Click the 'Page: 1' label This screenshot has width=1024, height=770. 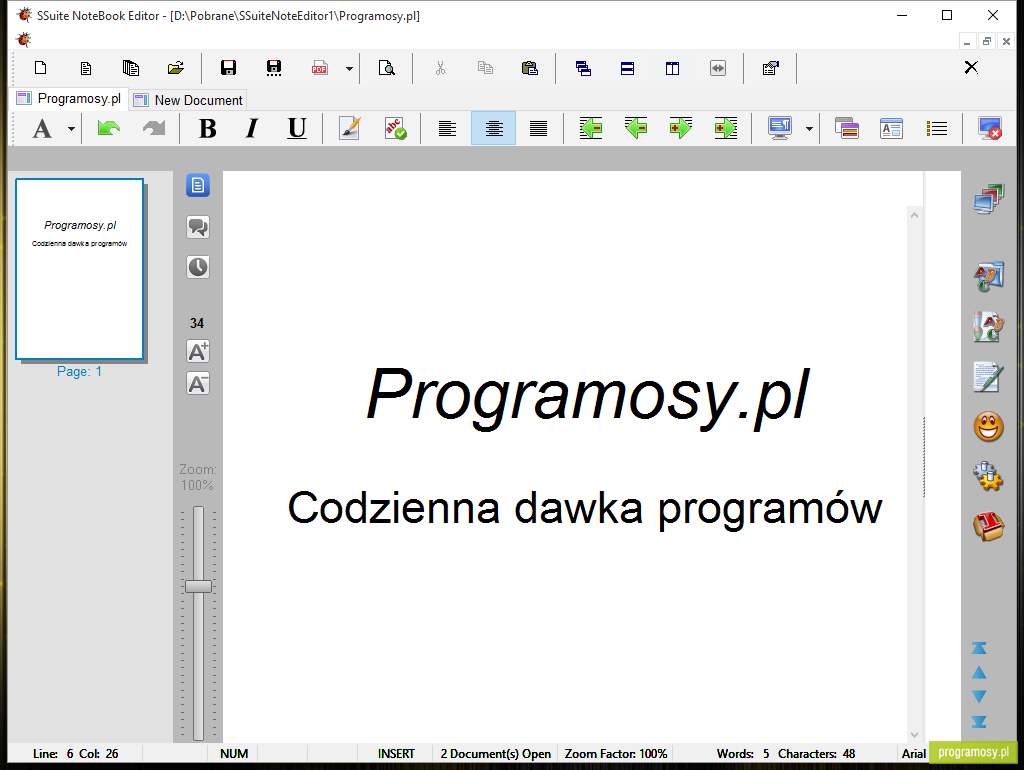[79, 372]
